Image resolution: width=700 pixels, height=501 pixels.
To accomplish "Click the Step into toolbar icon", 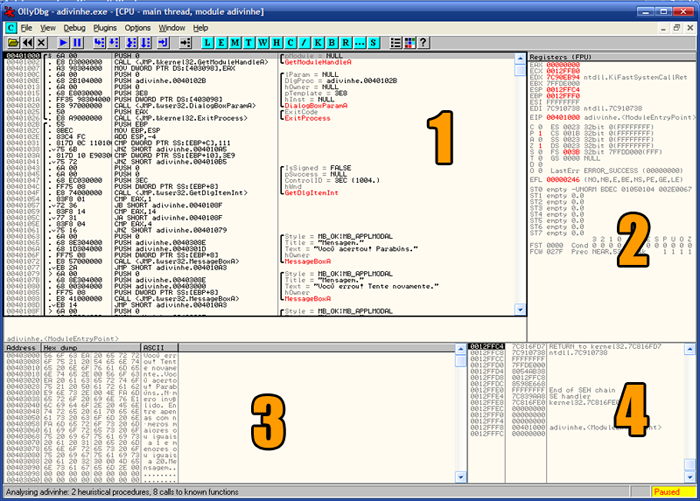I will pyautogui.click(x=99, y=43).
